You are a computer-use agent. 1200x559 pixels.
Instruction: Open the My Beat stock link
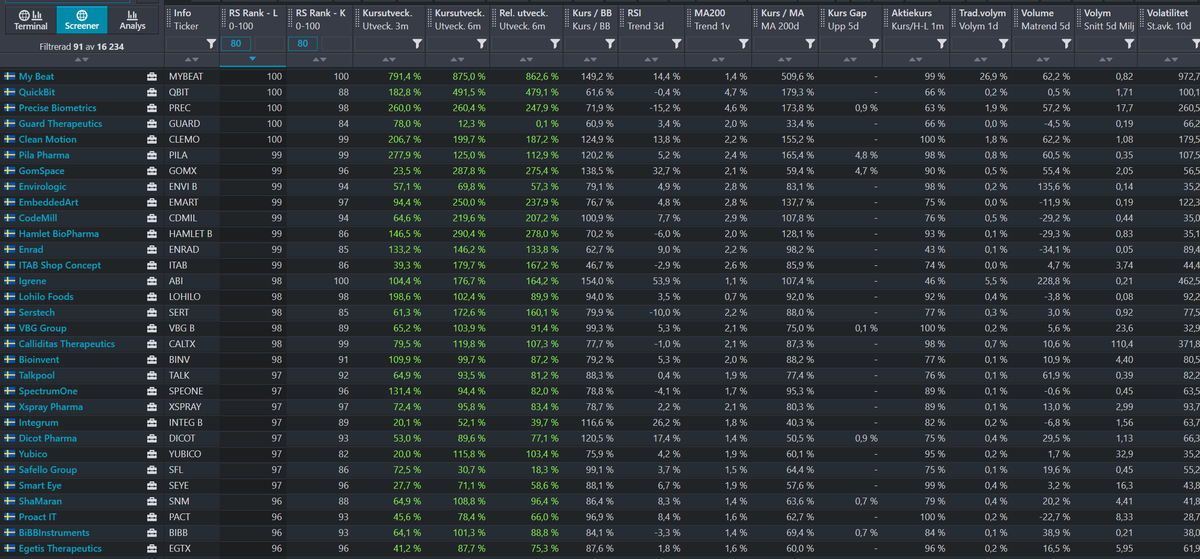coord(37,76)
